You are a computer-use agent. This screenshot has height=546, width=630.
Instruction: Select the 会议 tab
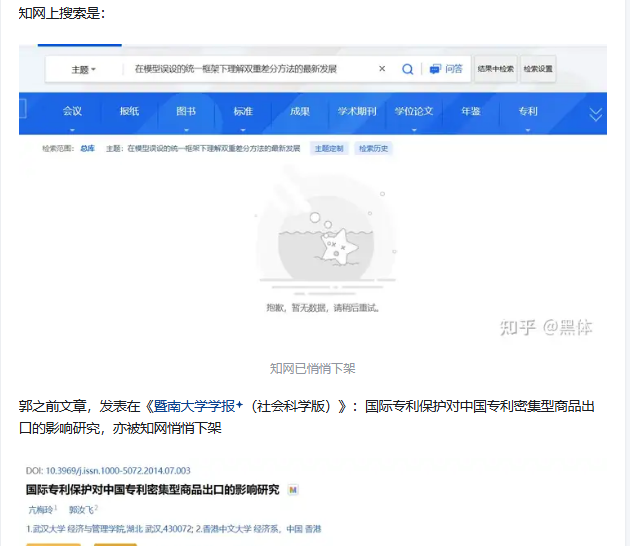pyautogui.click(x=72, y=111)
